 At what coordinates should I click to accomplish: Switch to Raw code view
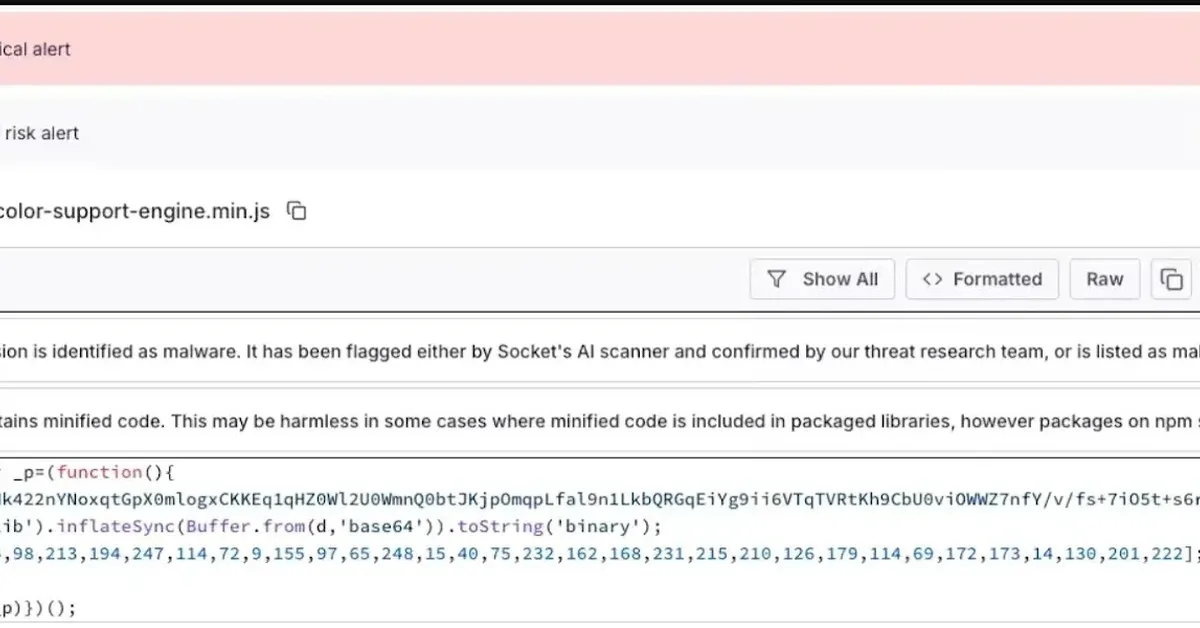[1104, 279]
